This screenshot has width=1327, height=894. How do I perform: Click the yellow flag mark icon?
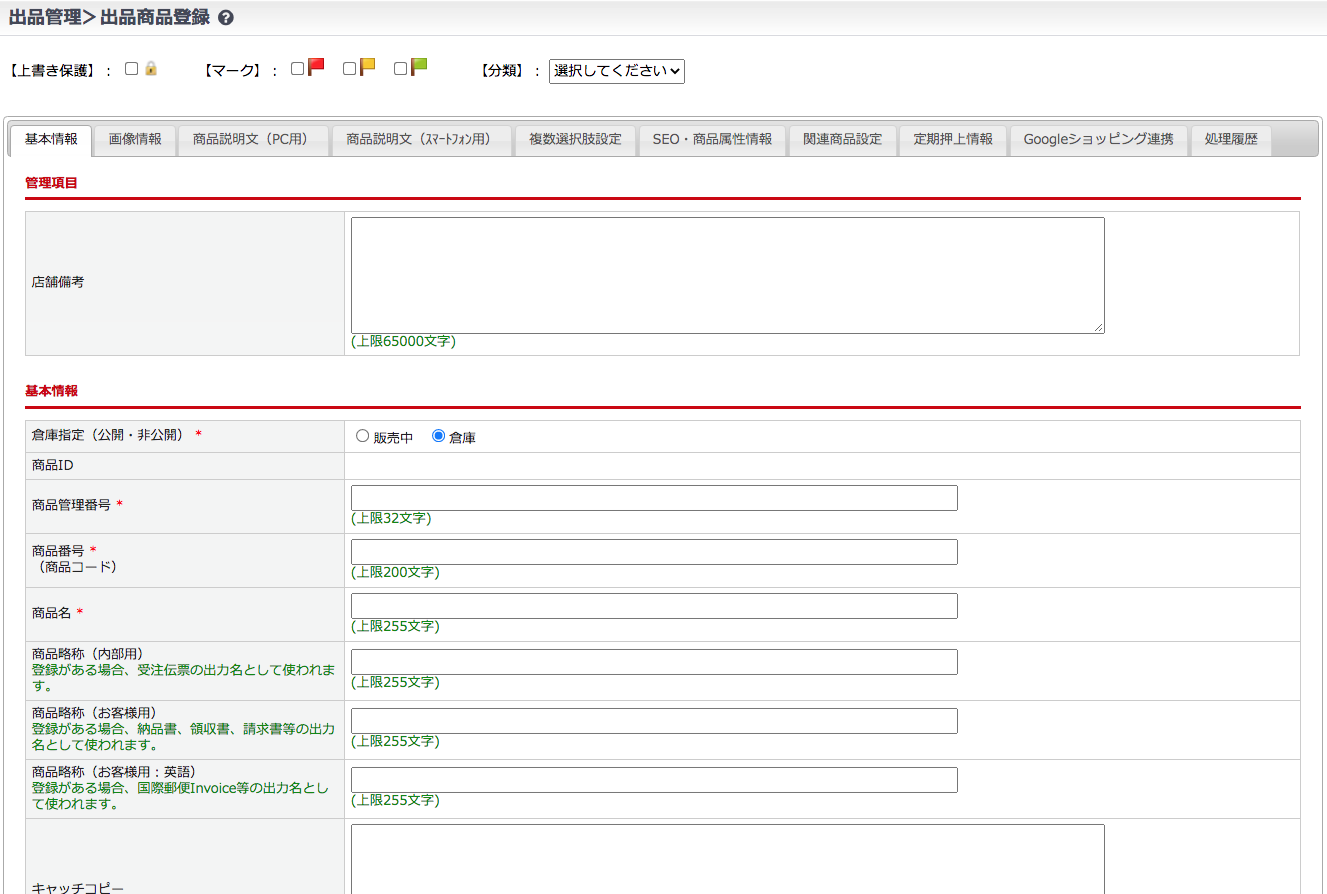click(x=368, y=67)
